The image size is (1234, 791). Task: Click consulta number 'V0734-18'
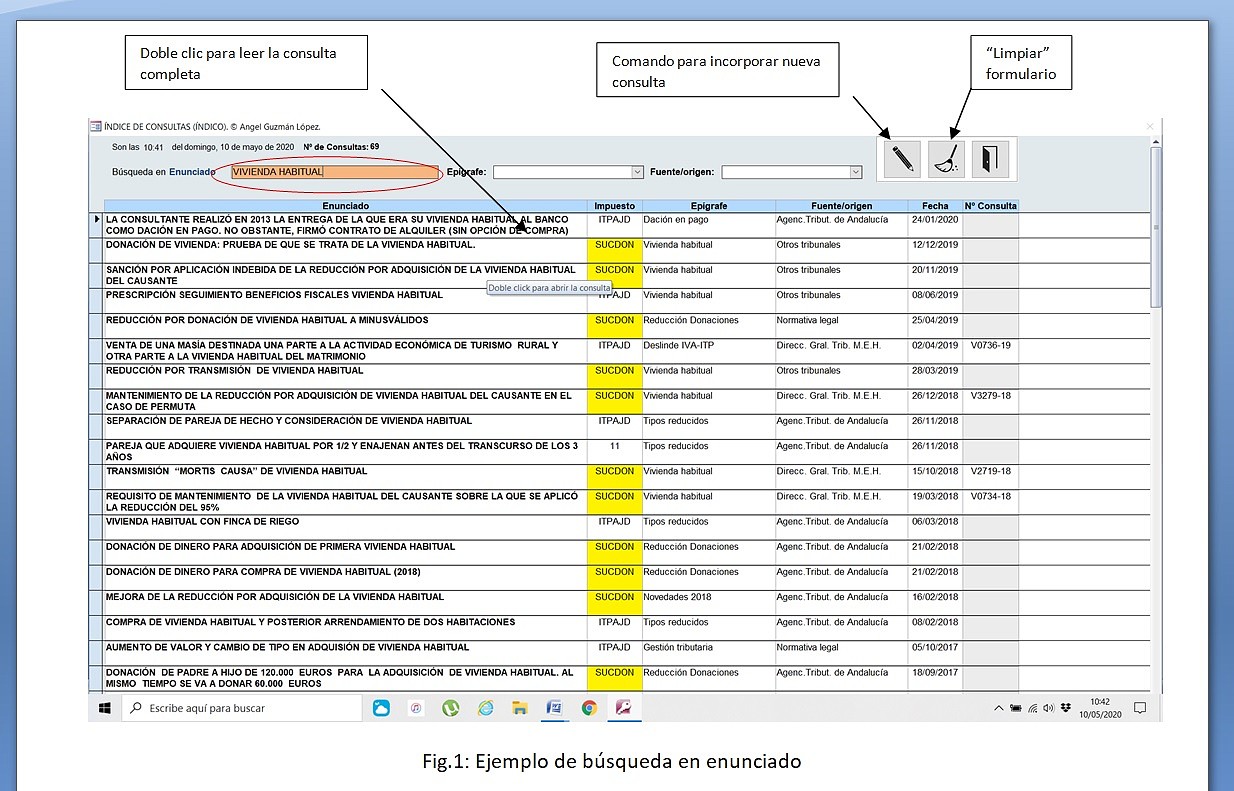coord(991,496)
